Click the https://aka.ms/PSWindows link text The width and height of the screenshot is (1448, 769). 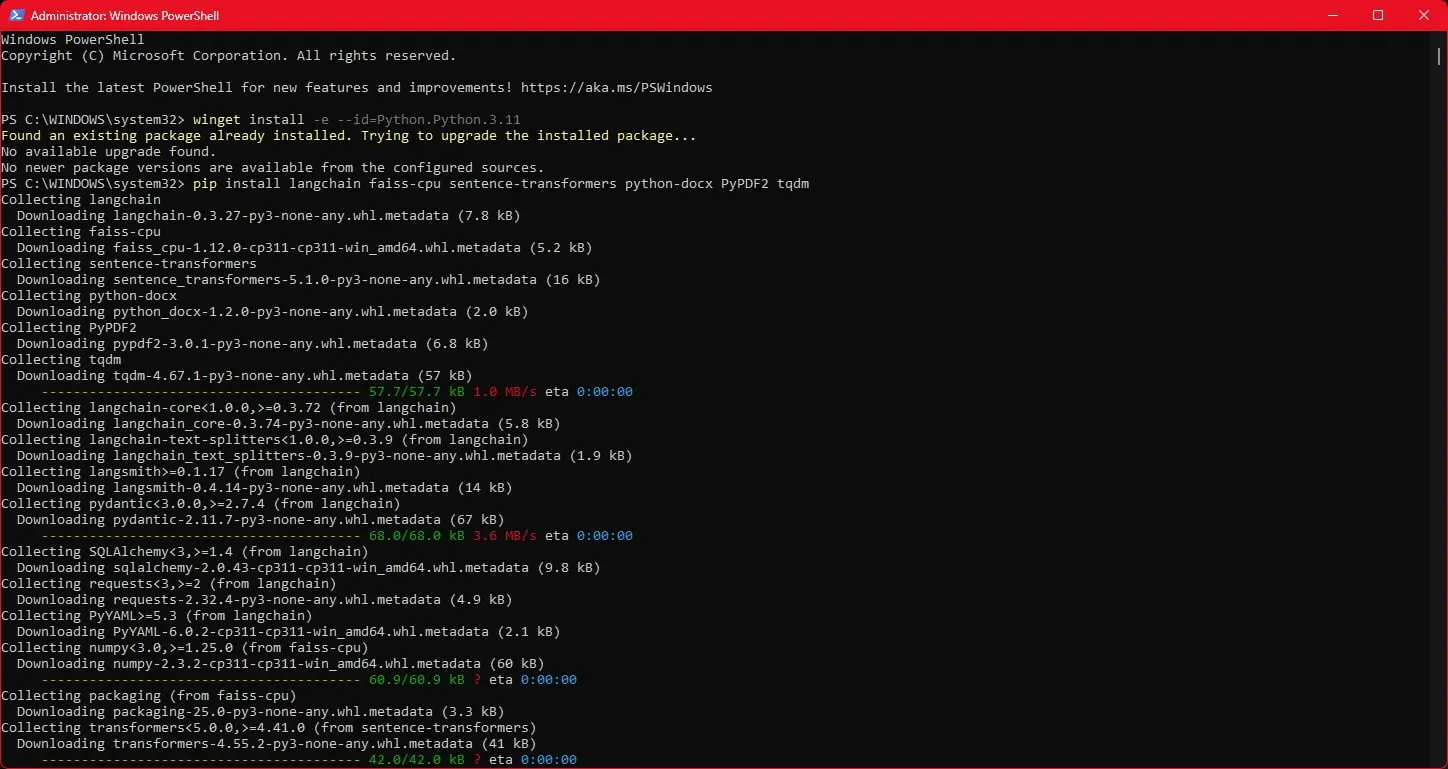(x=617, y=88)
